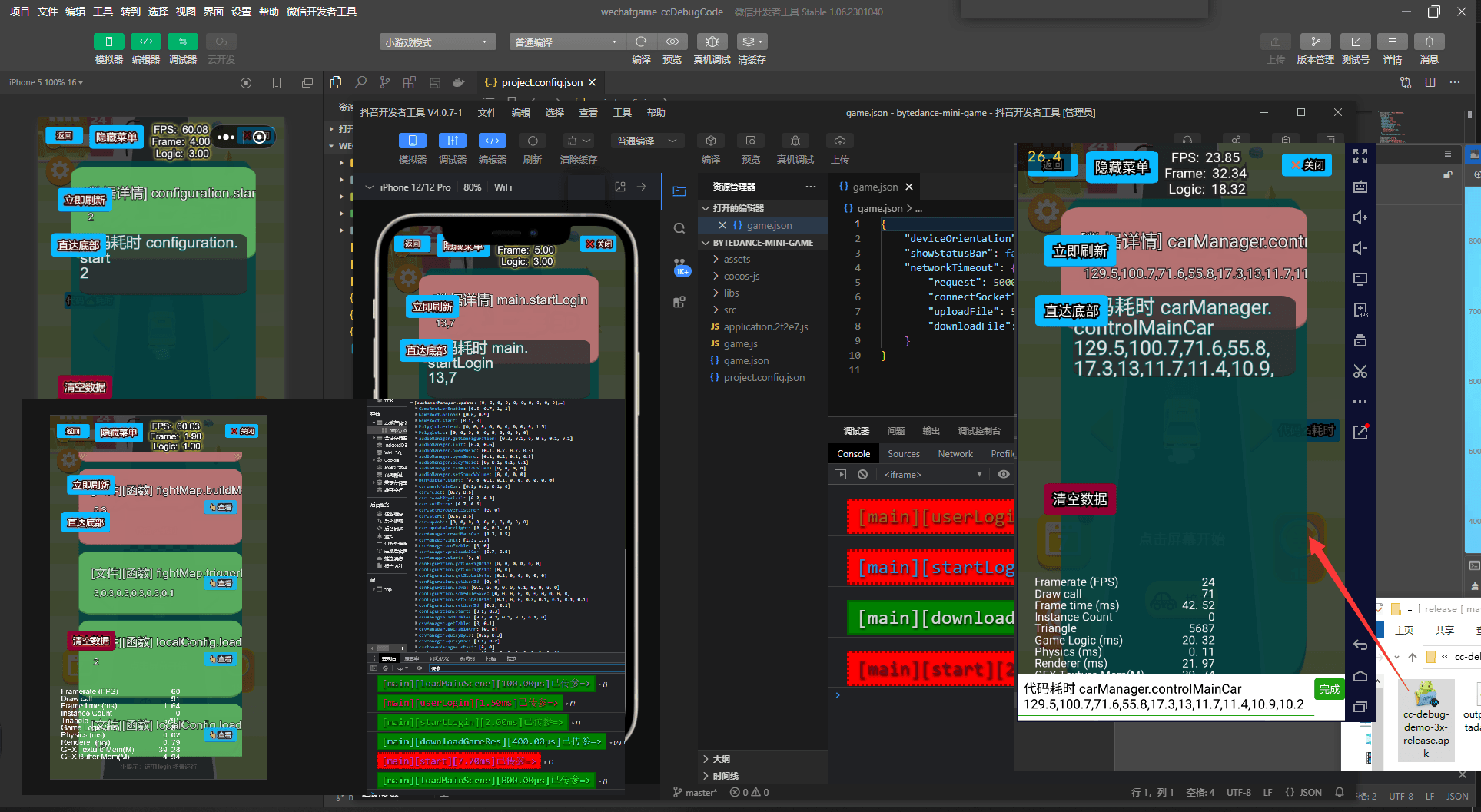This screenshot has width=1481, height=812.
Task: Click the emulator volume up icon
Action: click(1360, 217)
